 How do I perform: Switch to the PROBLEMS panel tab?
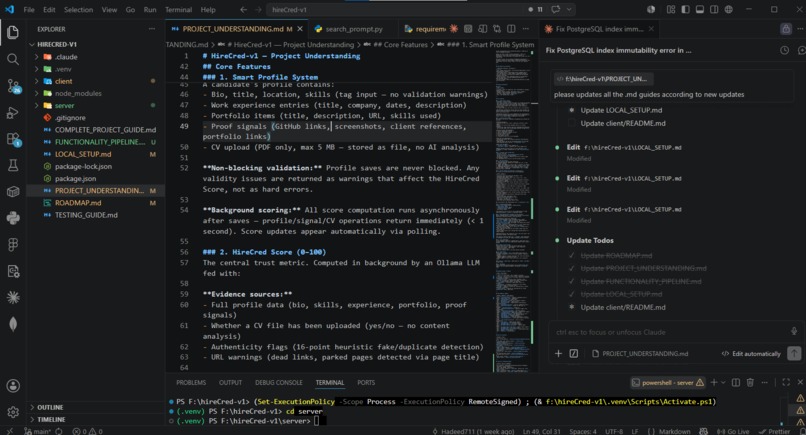[191, 382]
